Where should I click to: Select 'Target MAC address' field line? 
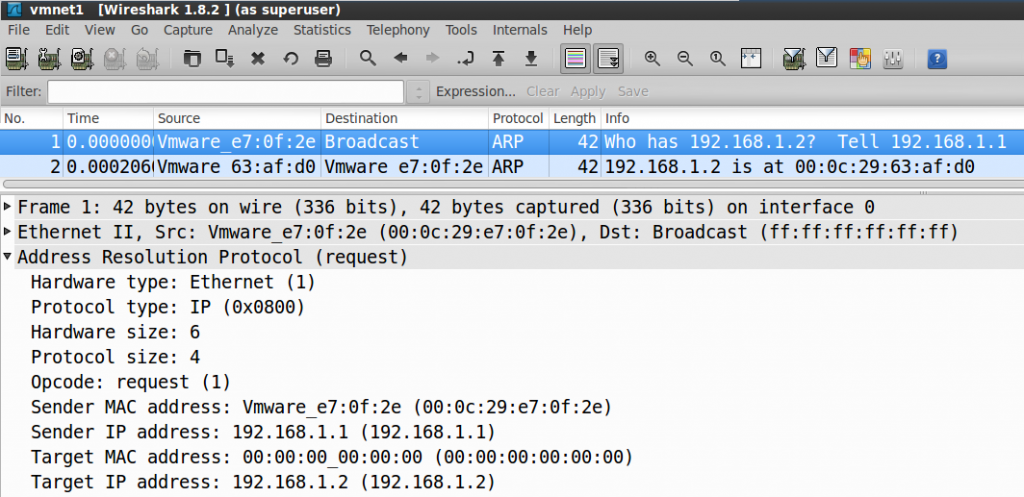click(x=332, y=457)
